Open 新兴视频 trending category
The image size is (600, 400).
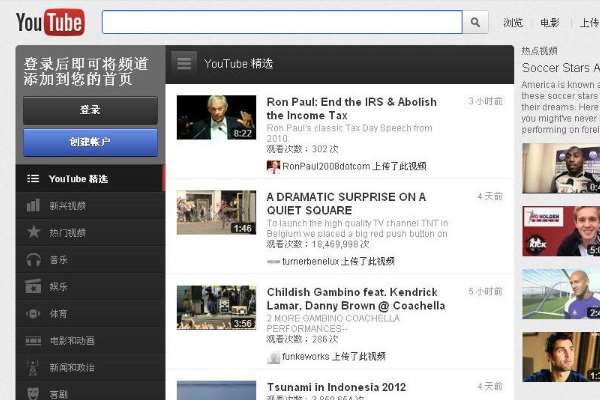click(x=90, y=206)
